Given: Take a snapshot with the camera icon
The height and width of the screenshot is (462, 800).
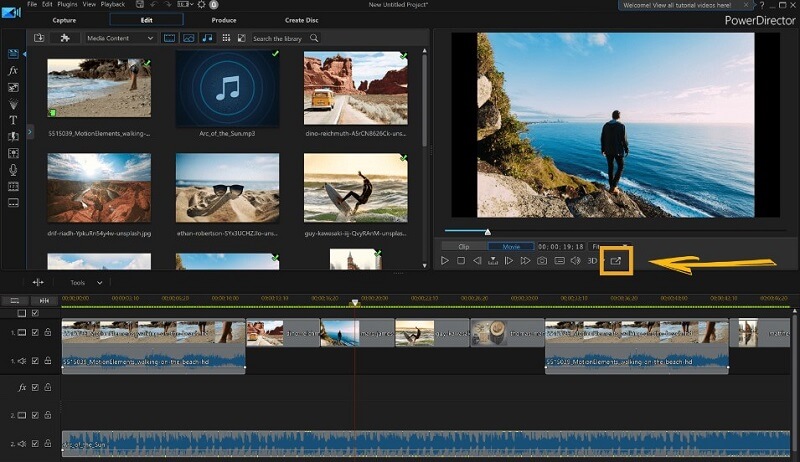Looking at the screenshot, I should [x=542, y=261].
